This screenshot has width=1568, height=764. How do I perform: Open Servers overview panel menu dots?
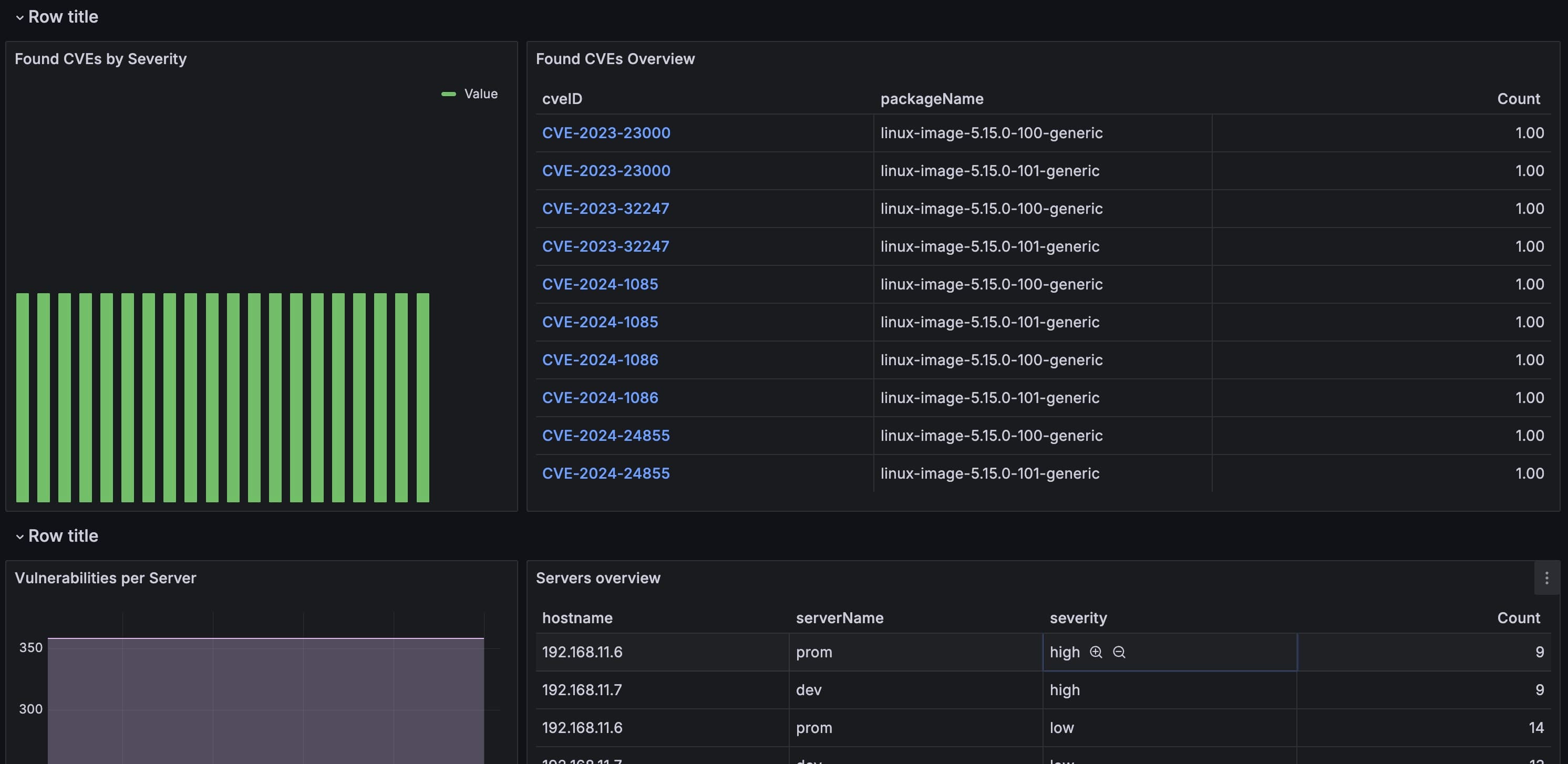click(1546, 577)
